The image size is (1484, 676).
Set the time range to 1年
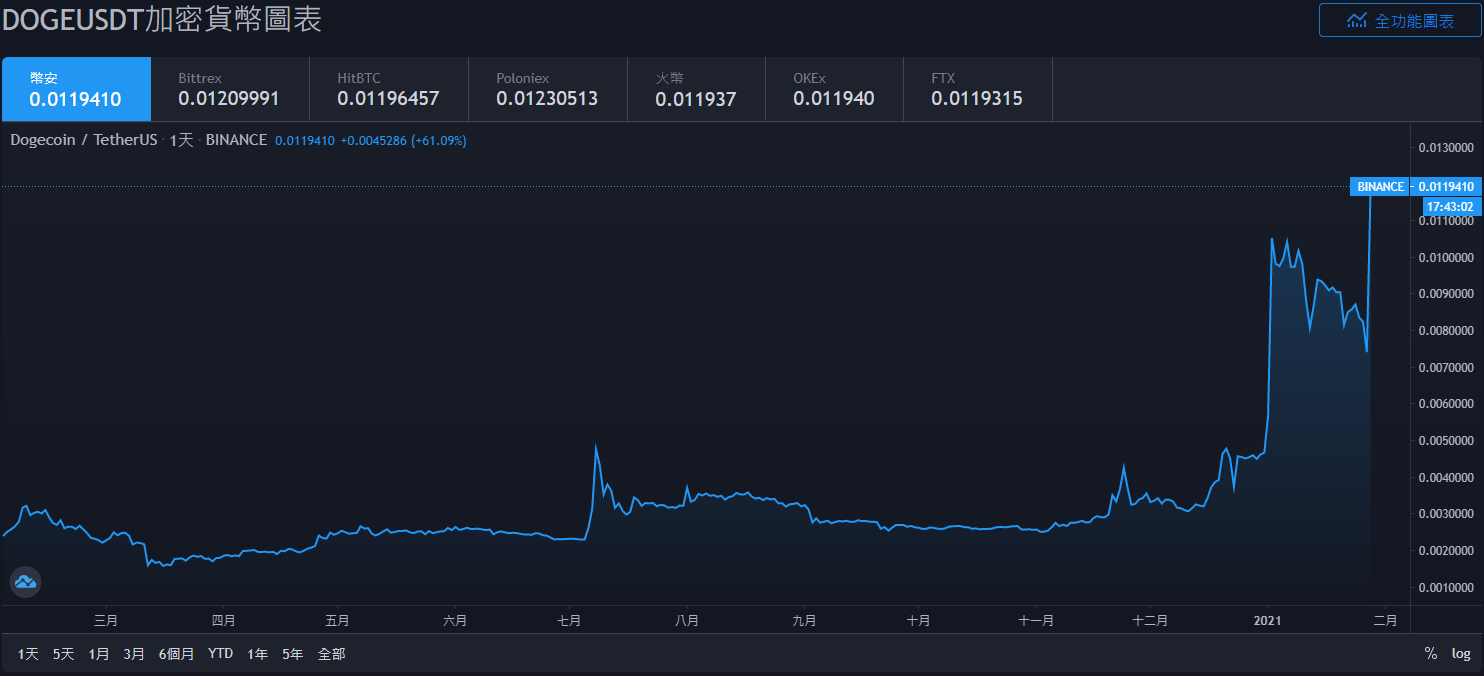click(257, 654)
